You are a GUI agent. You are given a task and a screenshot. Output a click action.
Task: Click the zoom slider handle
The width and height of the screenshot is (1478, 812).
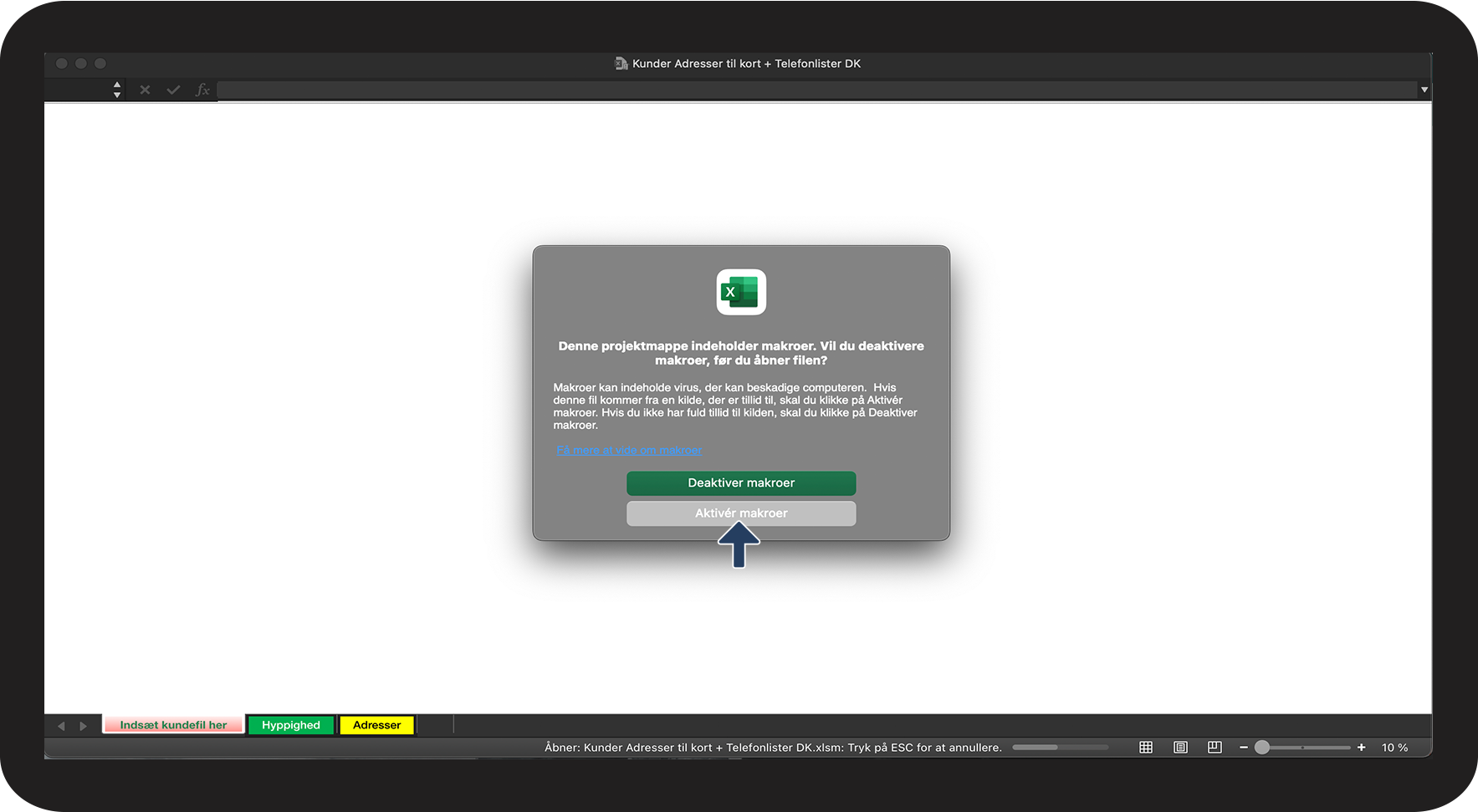(x=1262, y=747)
